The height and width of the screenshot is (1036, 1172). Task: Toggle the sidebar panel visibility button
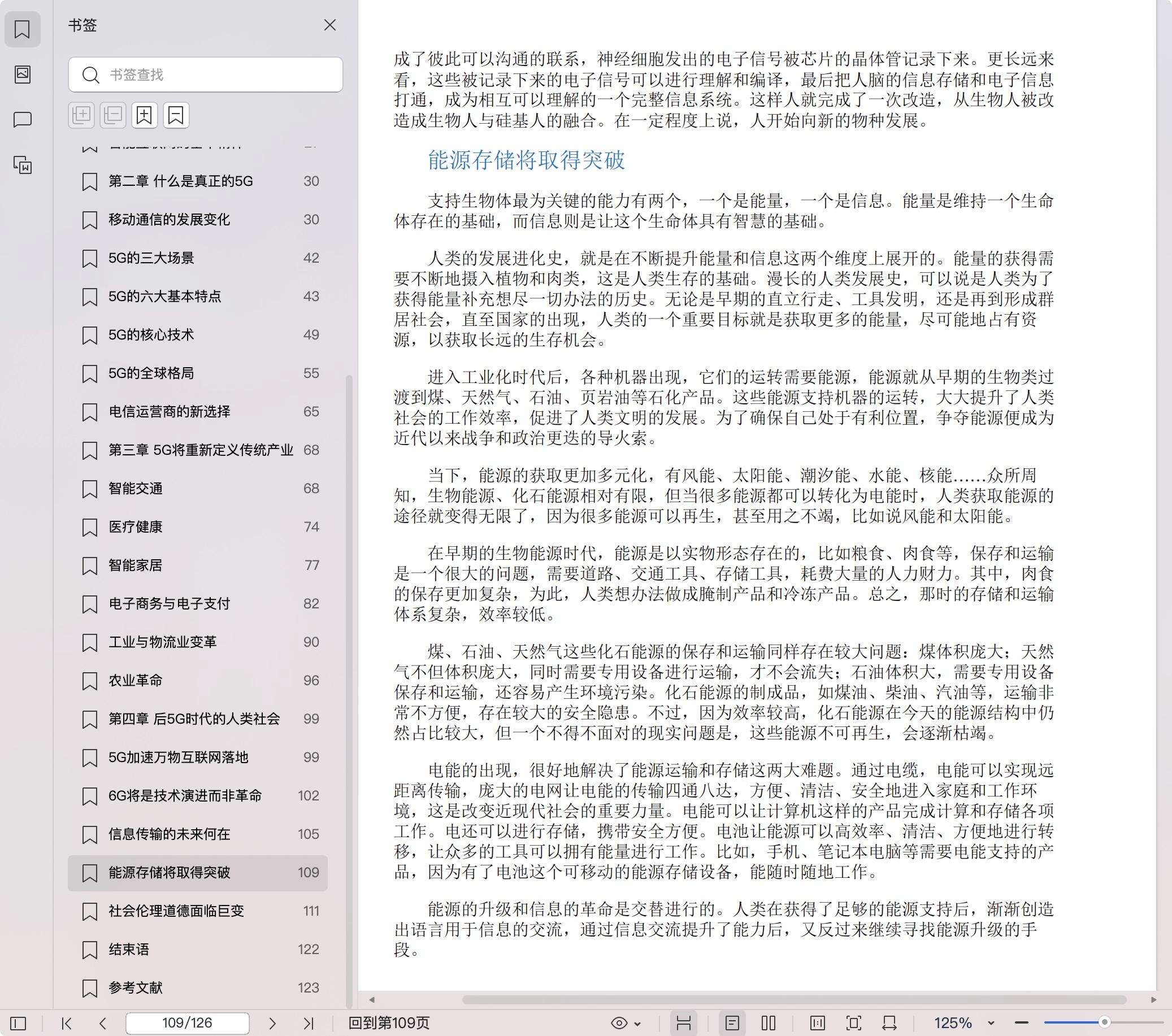[x=18, y=1023]
